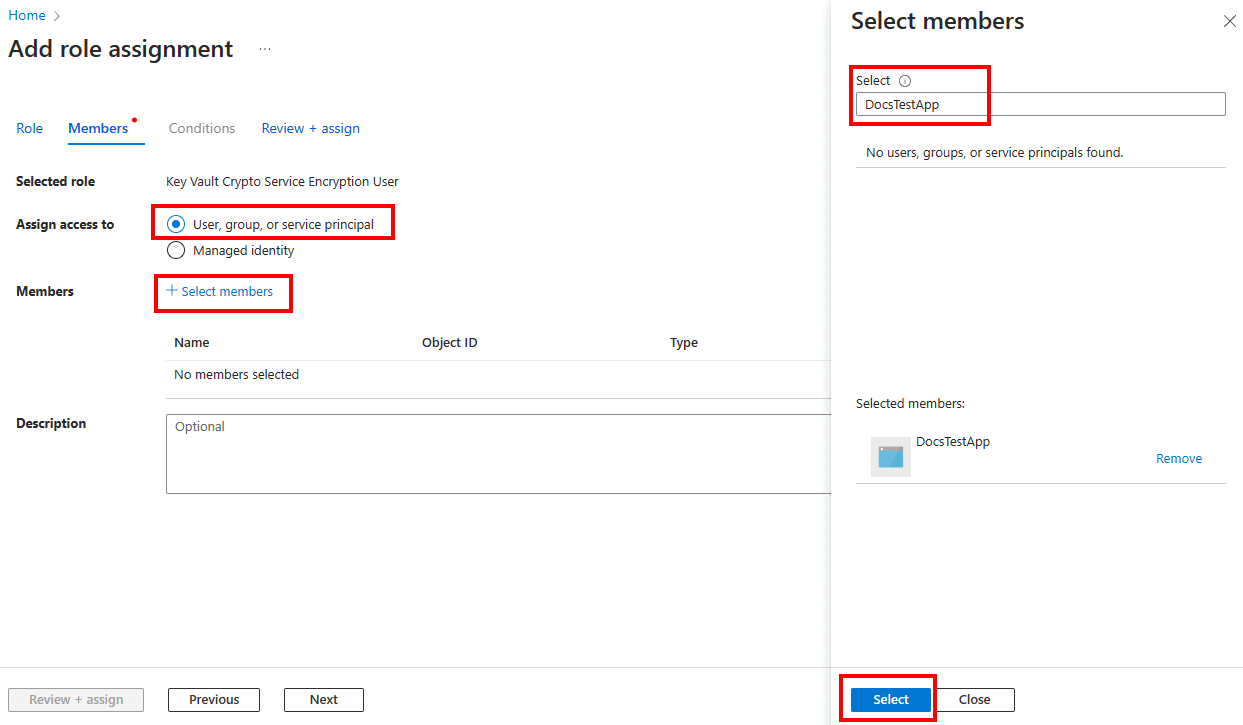Click the DocsTestApp application icon

coord(890,457)
